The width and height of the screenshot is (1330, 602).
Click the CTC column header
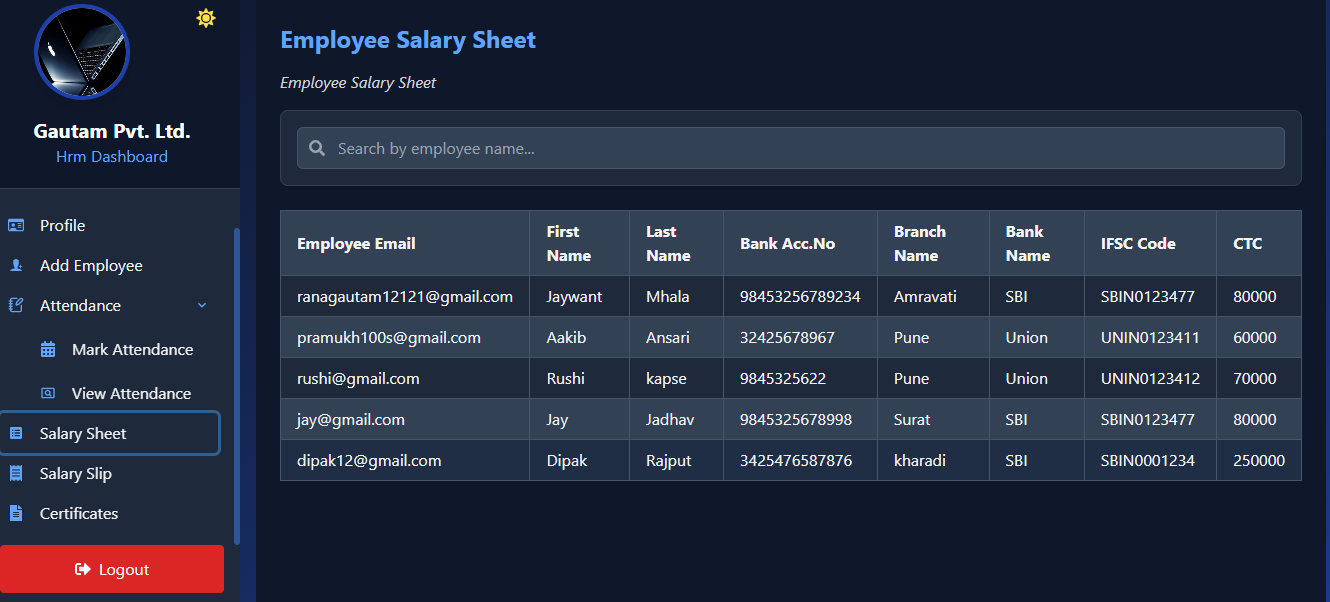pyautogui.click(x=1247, y=243)
